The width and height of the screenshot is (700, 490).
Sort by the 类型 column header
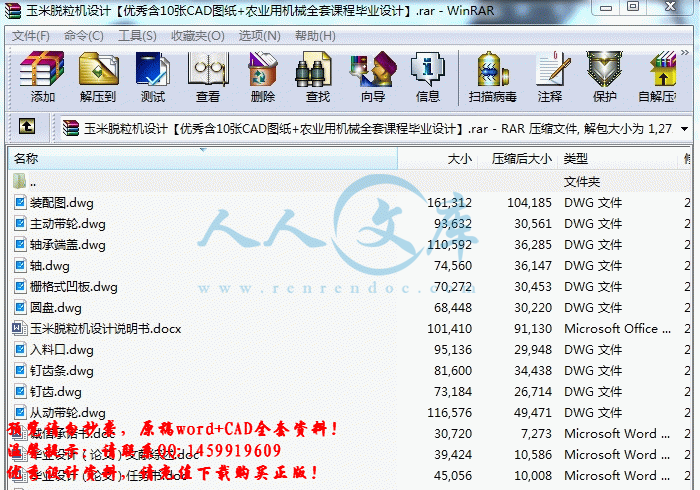(x=617, y=158)
